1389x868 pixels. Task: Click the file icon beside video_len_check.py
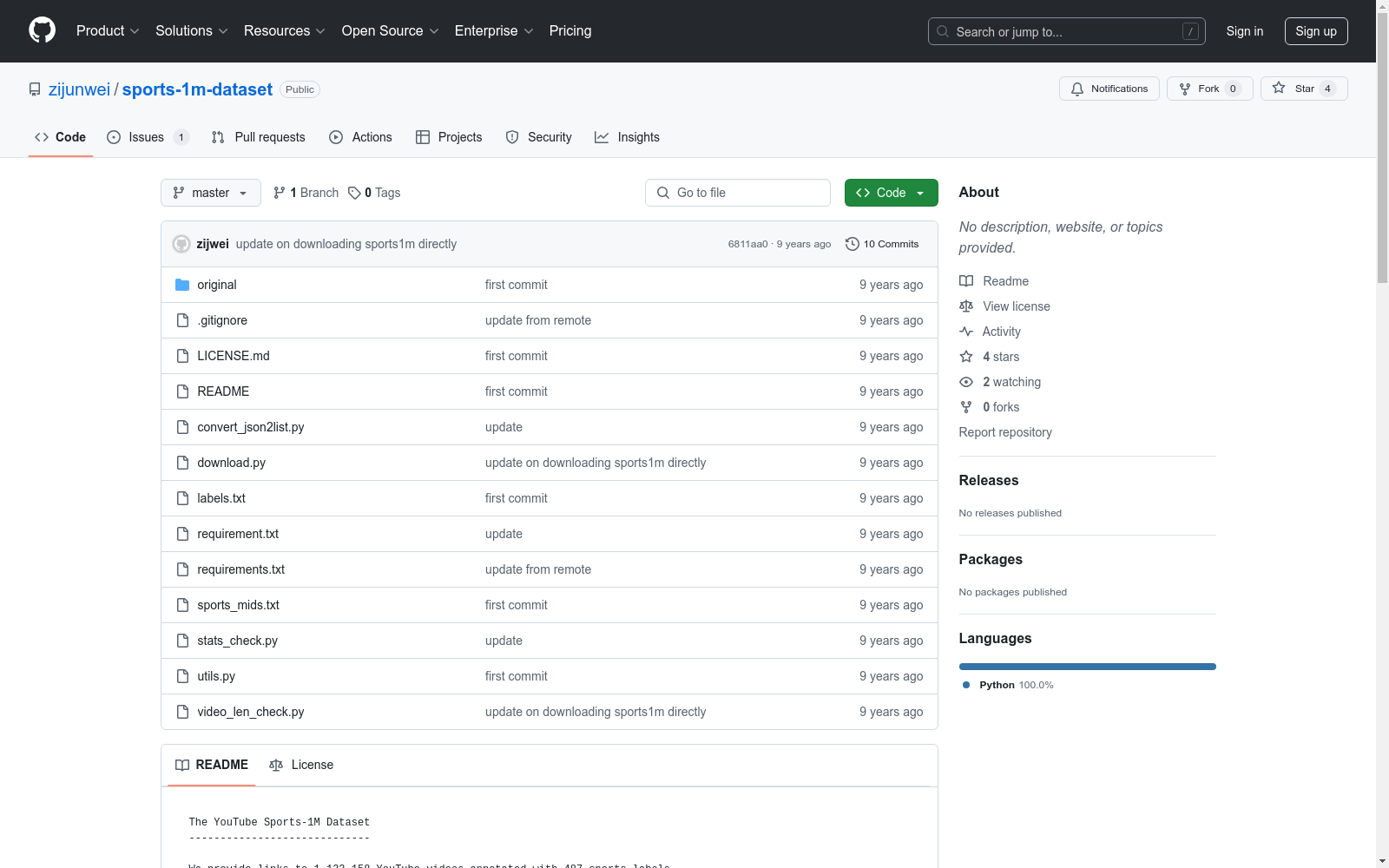[182, 712]
